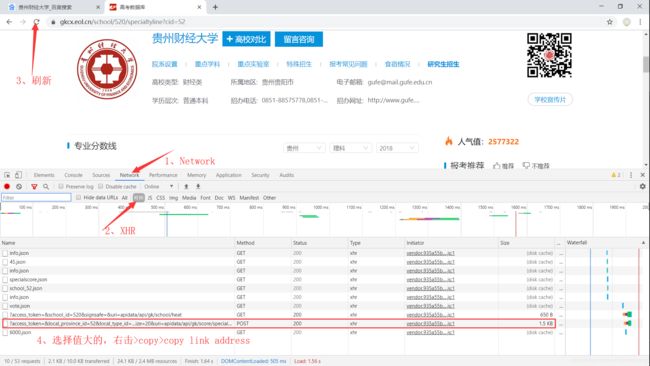Open the browser profile avatar
The height and width of the screenshot is (366, 650).
(627, 22)
